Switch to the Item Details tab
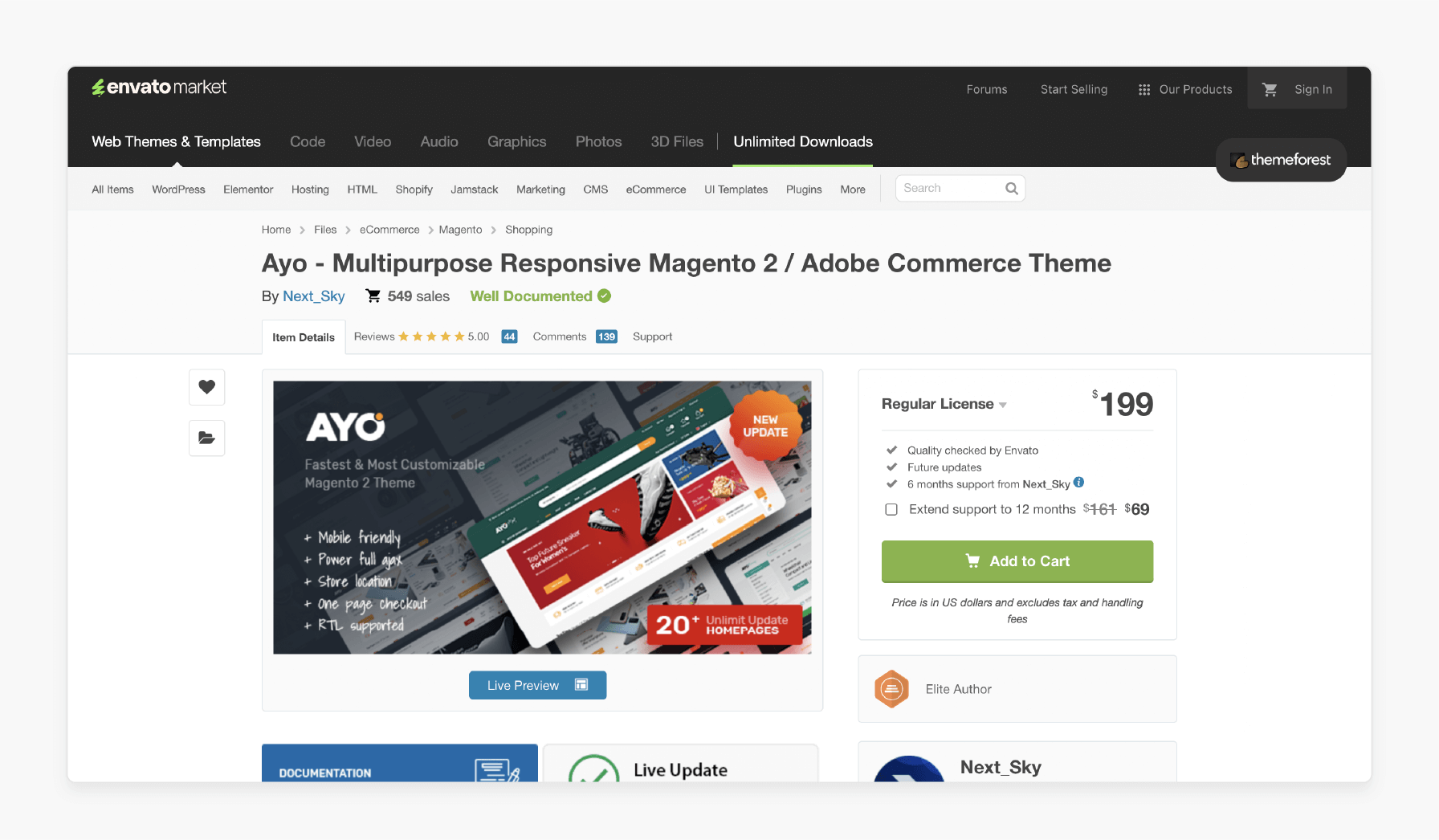Viewport: 1439px width, 840px height. point(304,337)
